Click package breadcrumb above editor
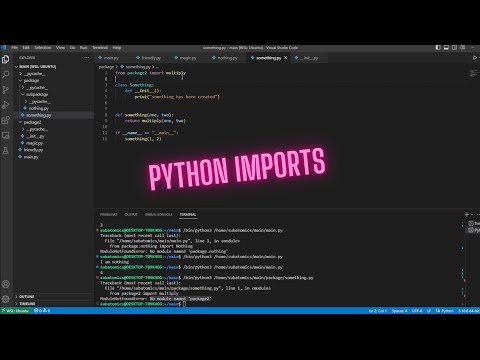Screen dimensions: 480x360 (x=106, y=67)
